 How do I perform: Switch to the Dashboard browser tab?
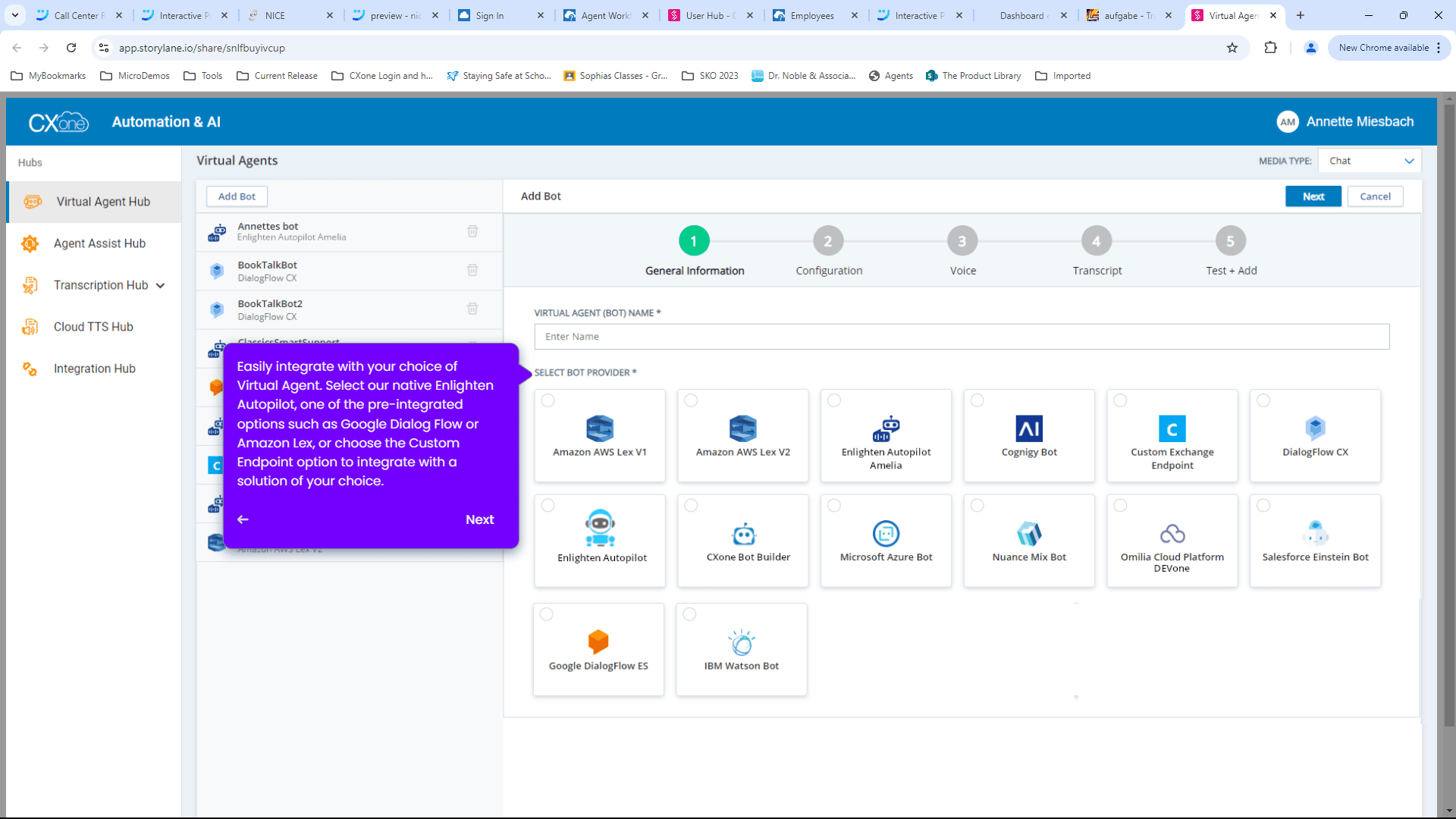coord(1023,15)
